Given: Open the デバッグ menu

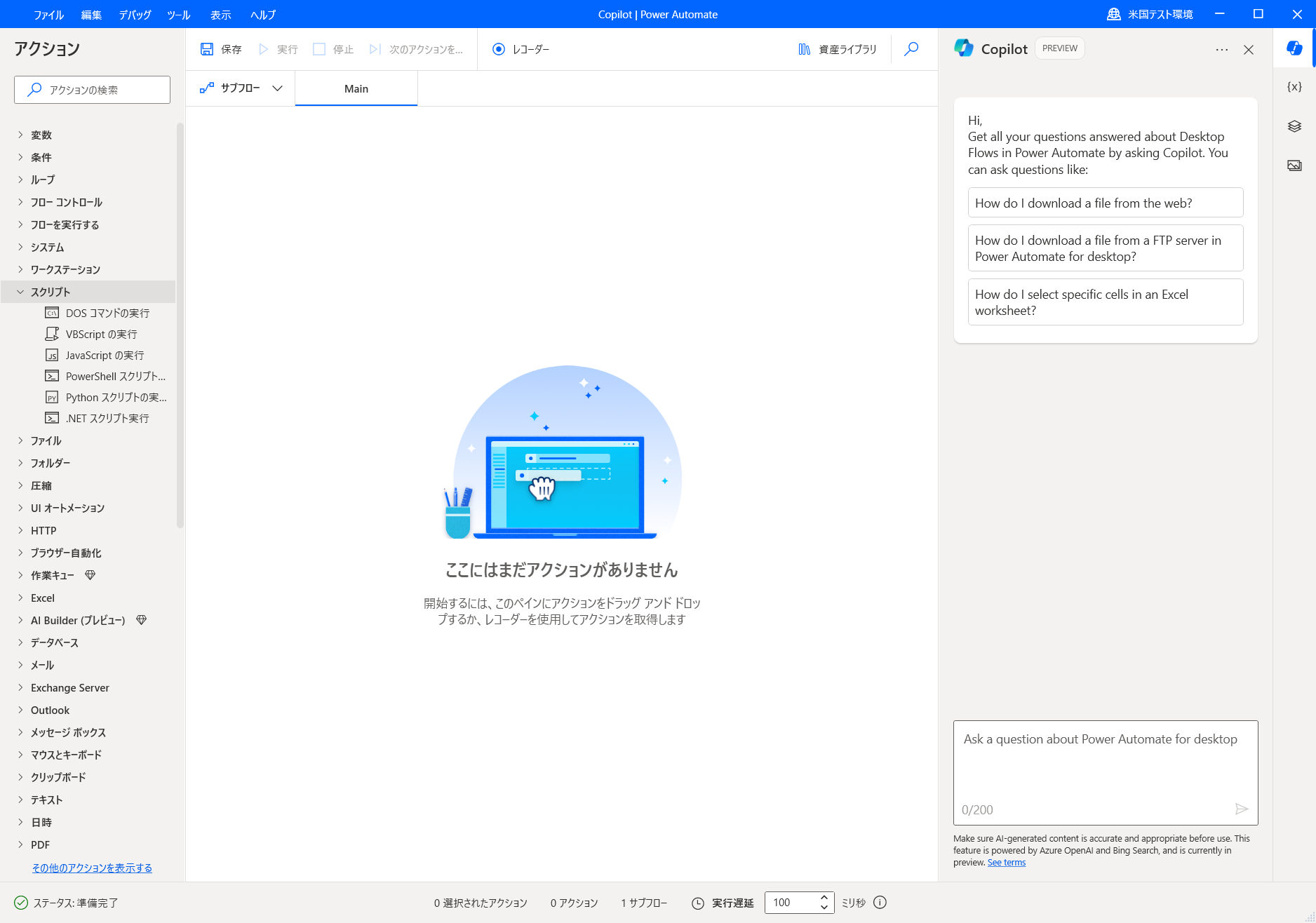Looking at the screenshot, I should tap(135, 15).
